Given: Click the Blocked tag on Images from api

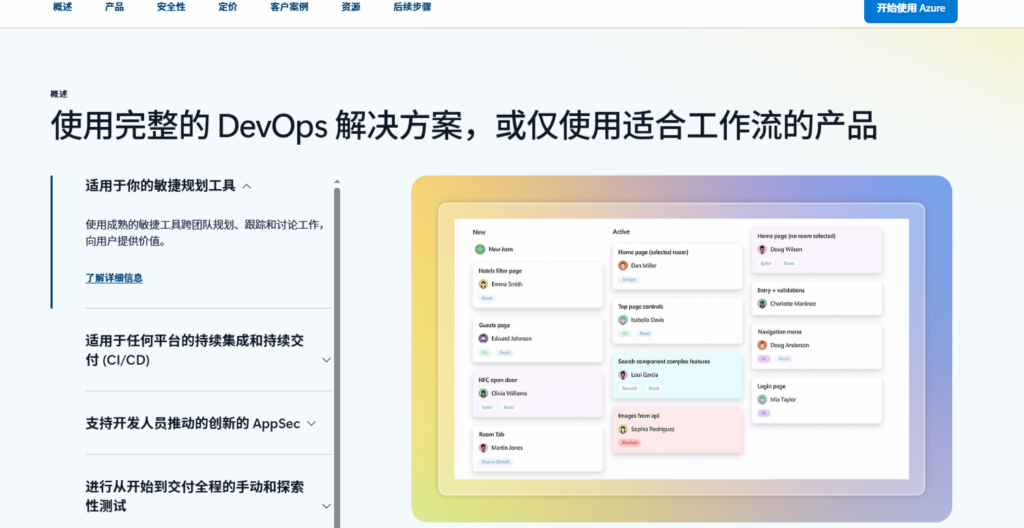Looking at the screenshot, I should 630,442.
